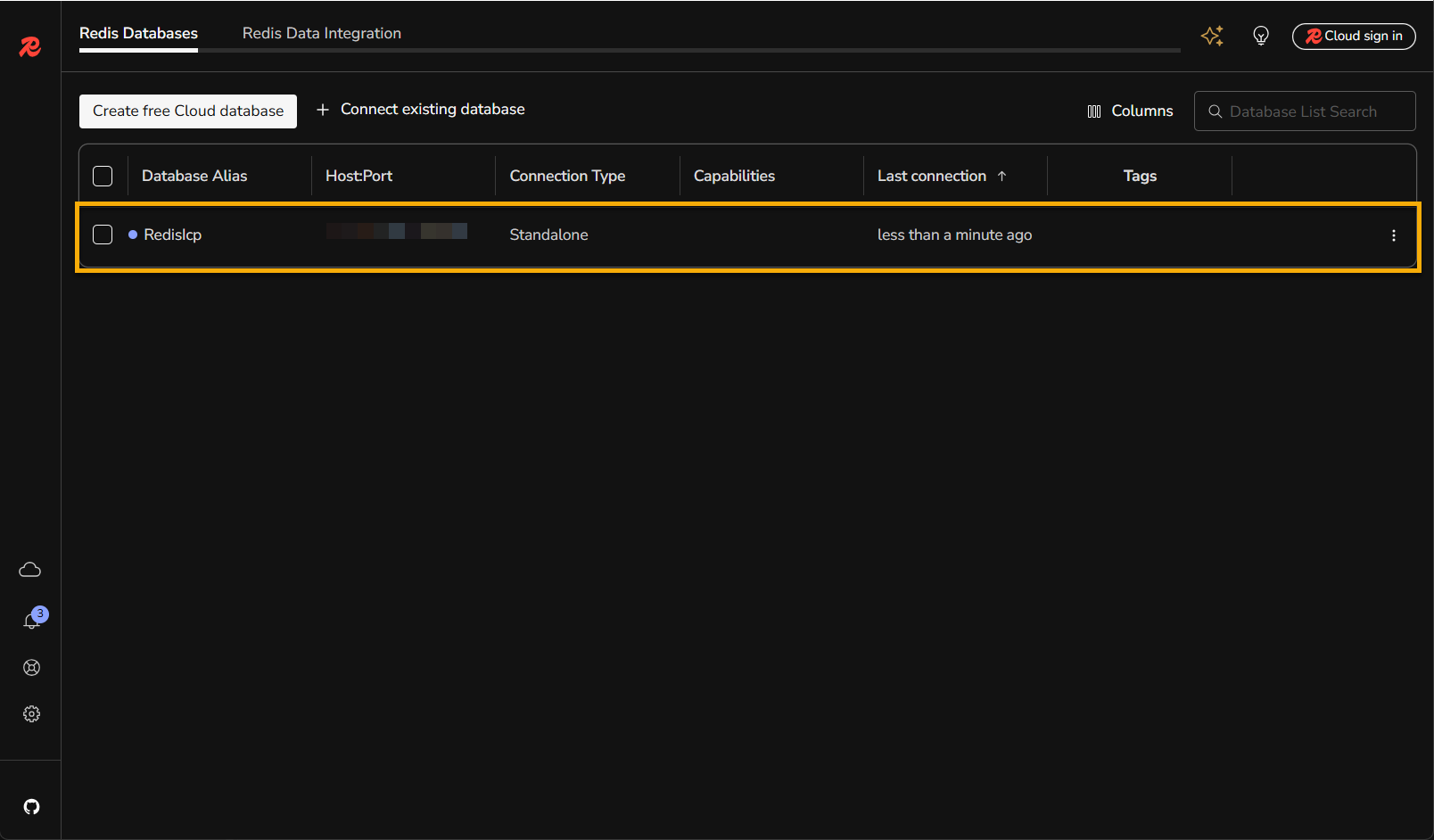Image resolution: width=1434 pixels, height=840 pixels.
Task: Open settings gear icon in sidebar
Action: [31, 714]
